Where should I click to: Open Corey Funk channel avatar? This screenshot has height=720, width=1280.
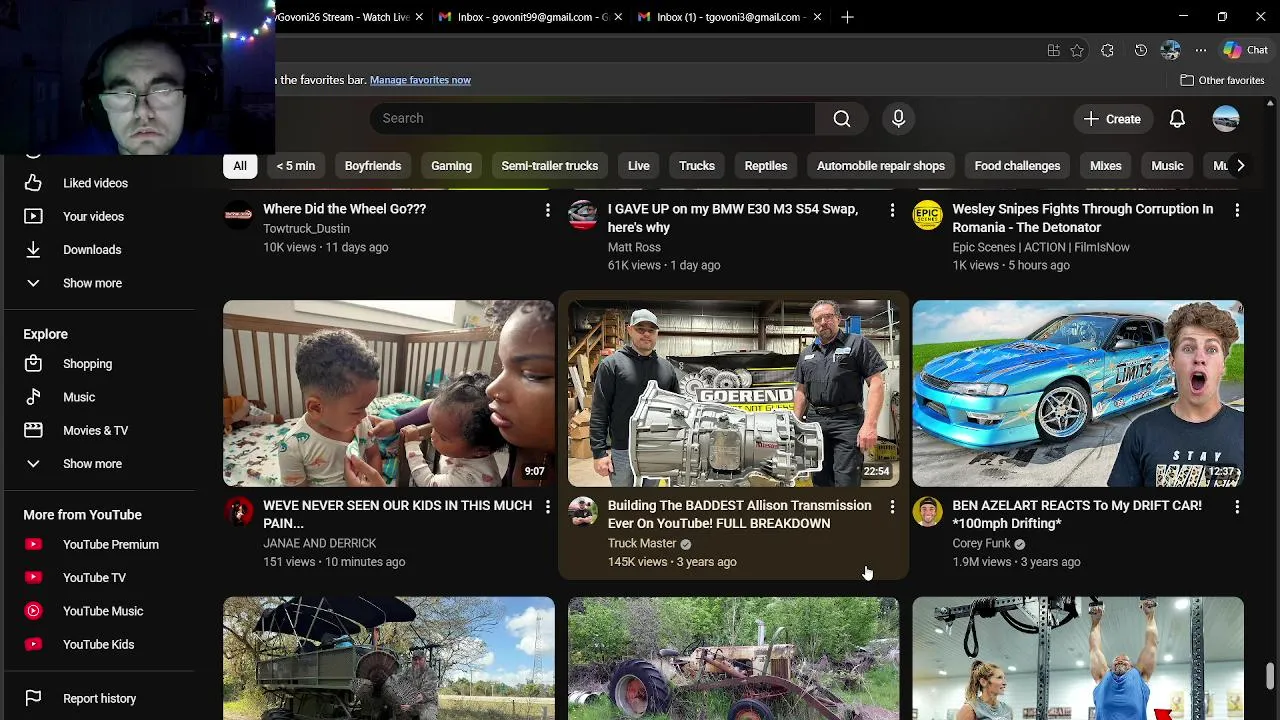(927, 512)
